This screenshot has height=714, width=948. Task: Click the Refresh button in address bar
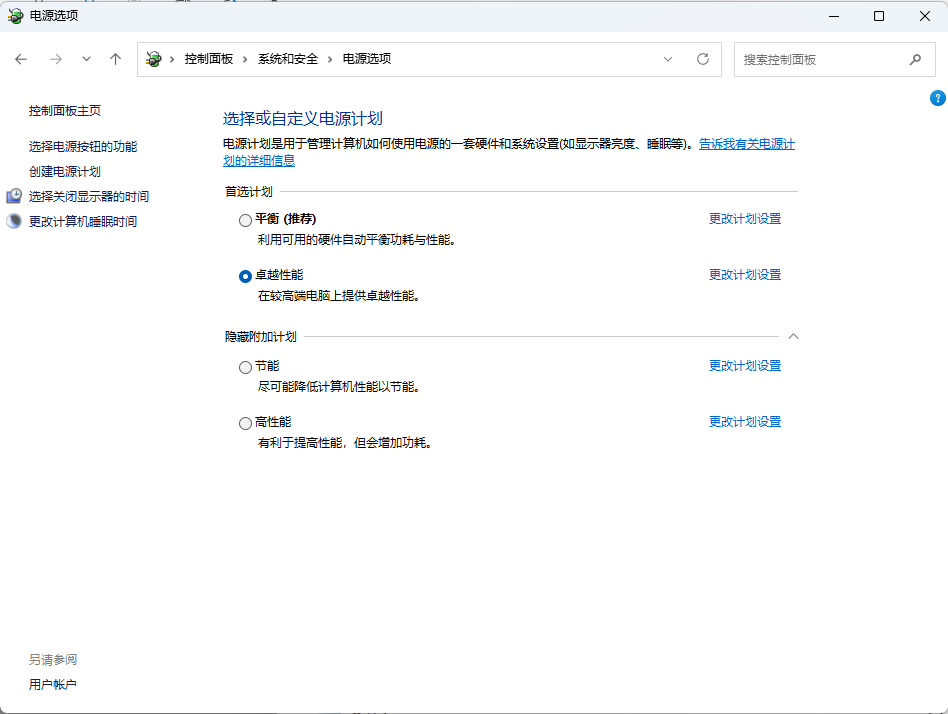(x=703, y=59)
